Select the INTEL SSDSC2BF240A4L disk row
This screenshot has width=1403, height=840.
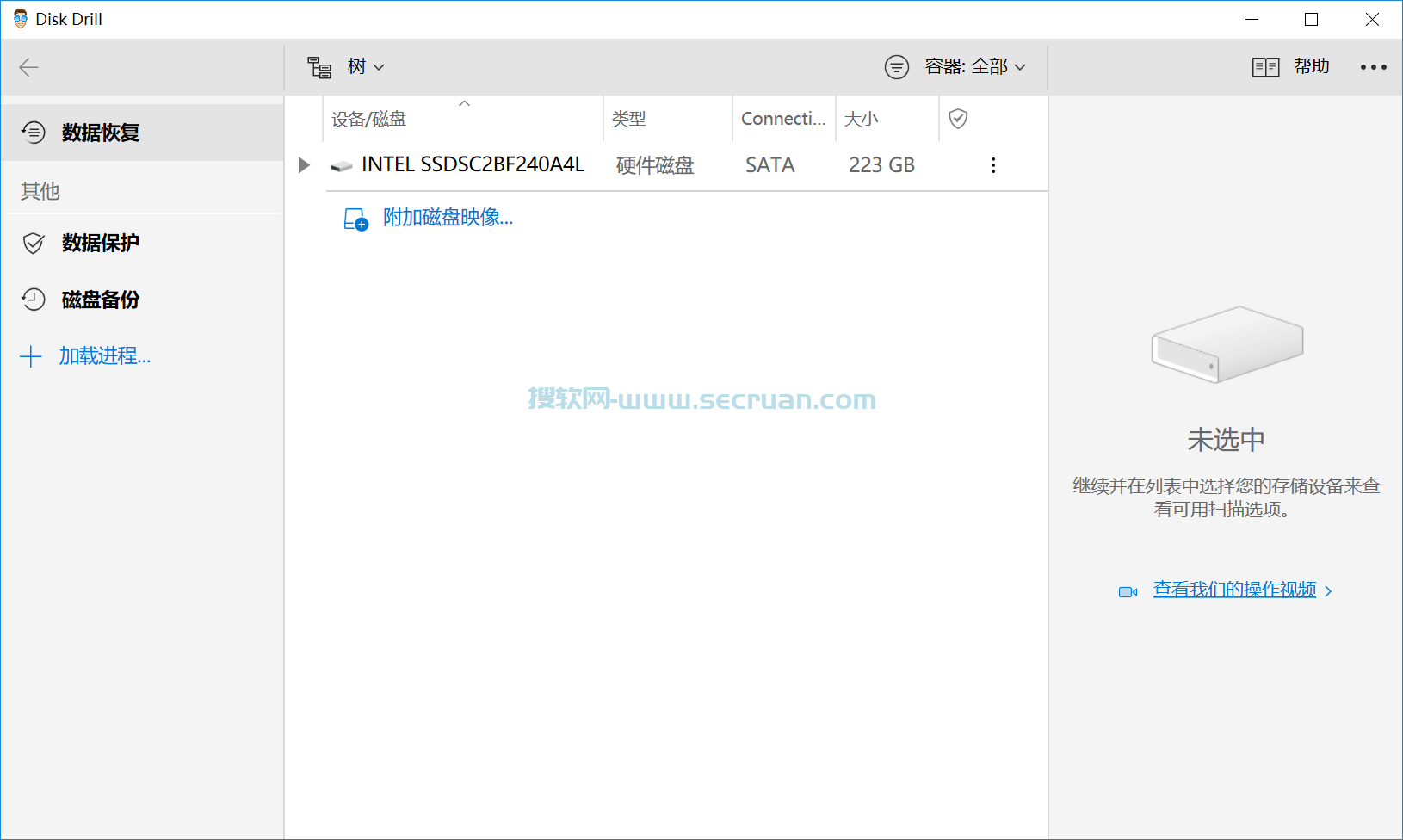click(667, 165)
